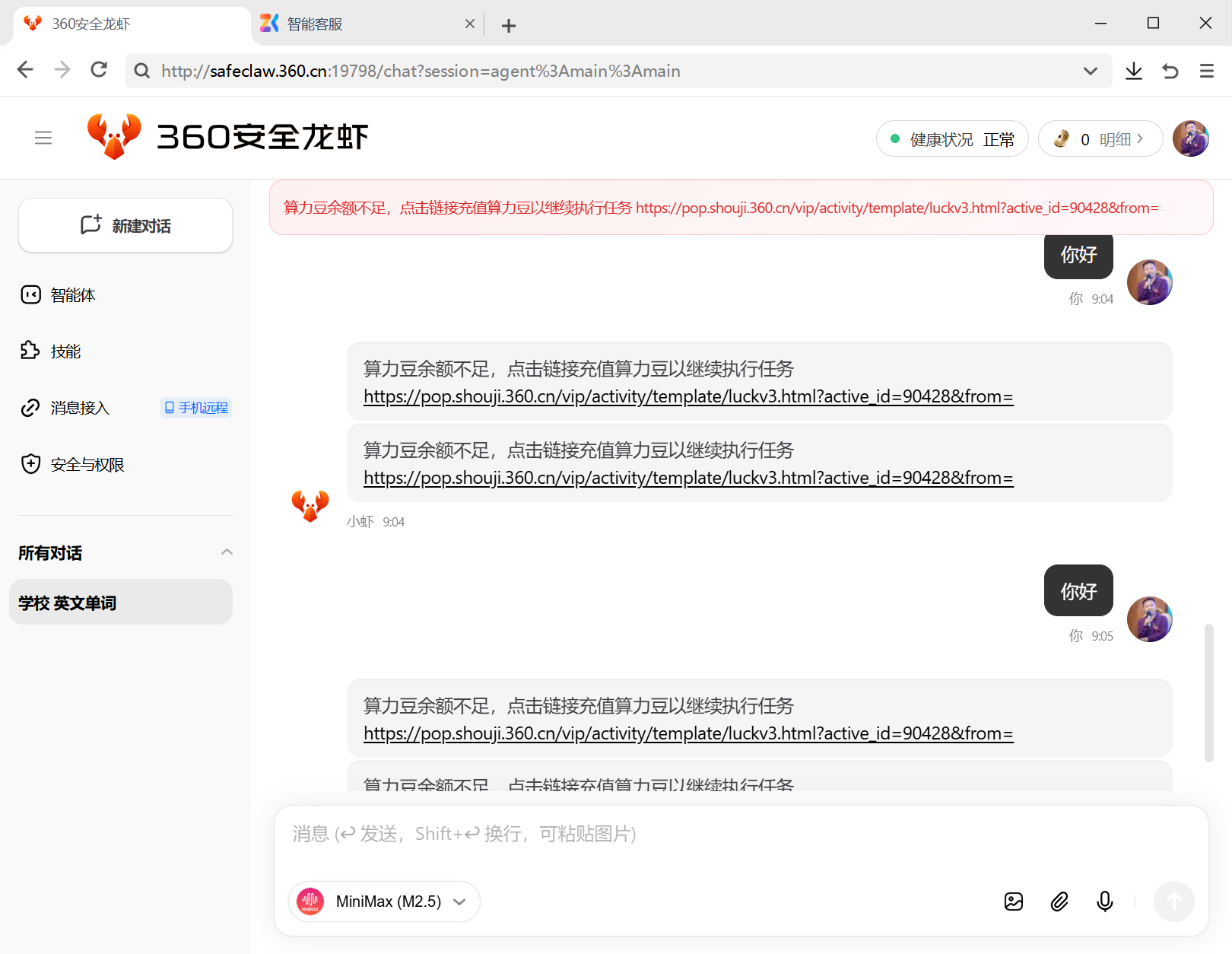Screen dimensions: 1232x954
Task: Collapse the 所有对话 list
Action: tap(227, 552)
